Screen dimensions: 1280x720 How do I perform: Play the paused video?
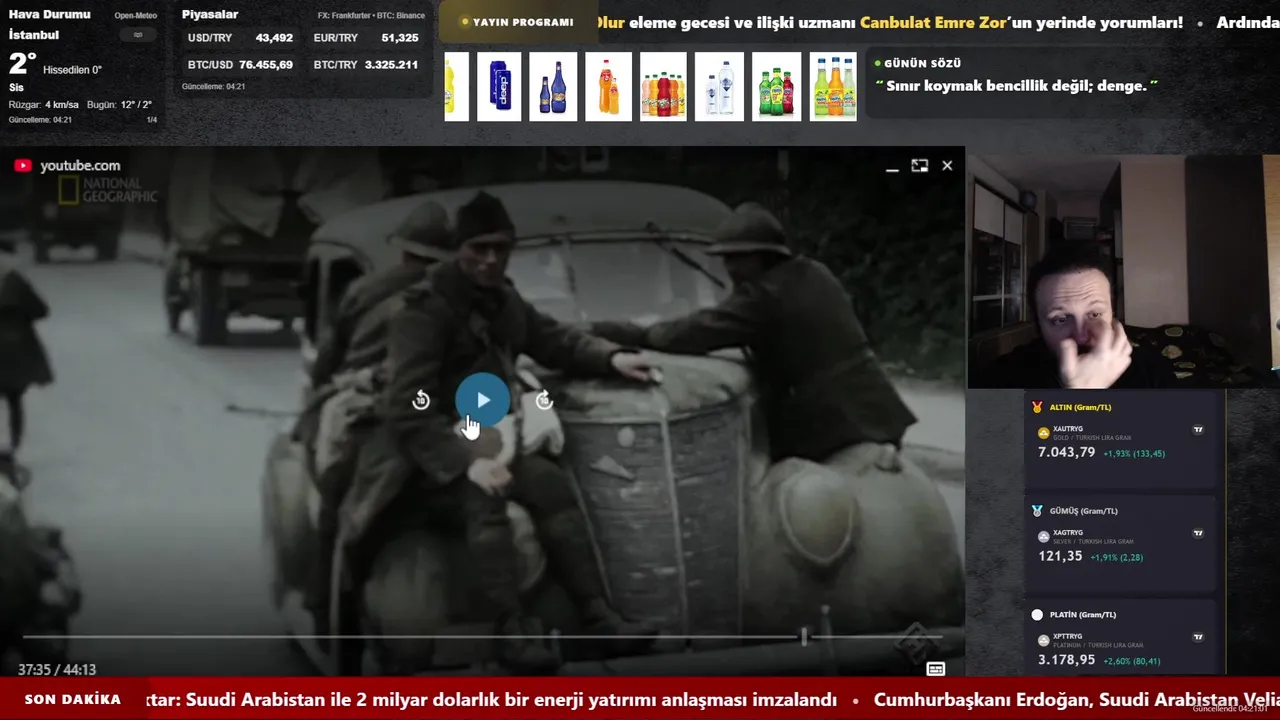[x=482, y=400]
